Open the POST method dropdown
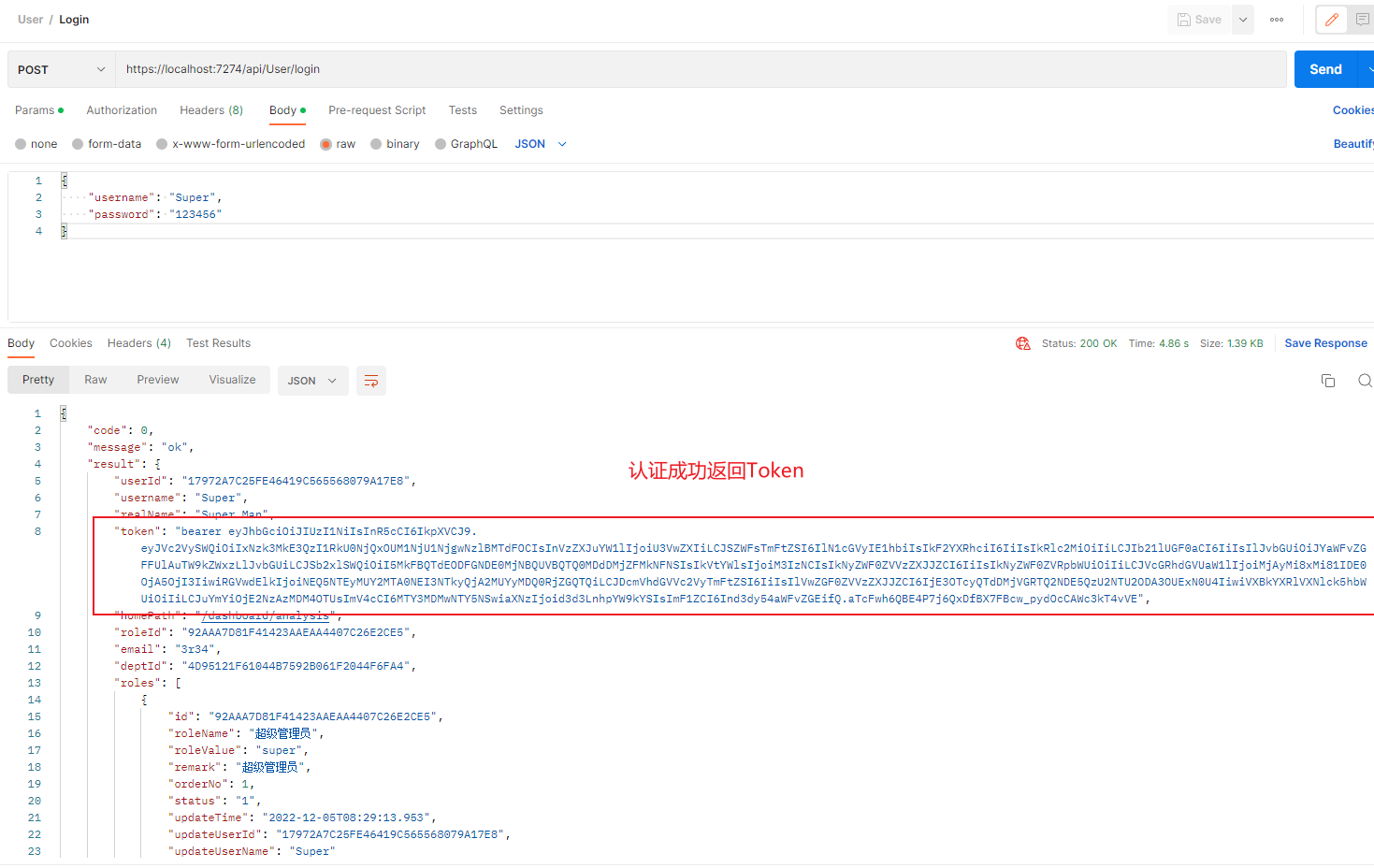 click(61, 70)
